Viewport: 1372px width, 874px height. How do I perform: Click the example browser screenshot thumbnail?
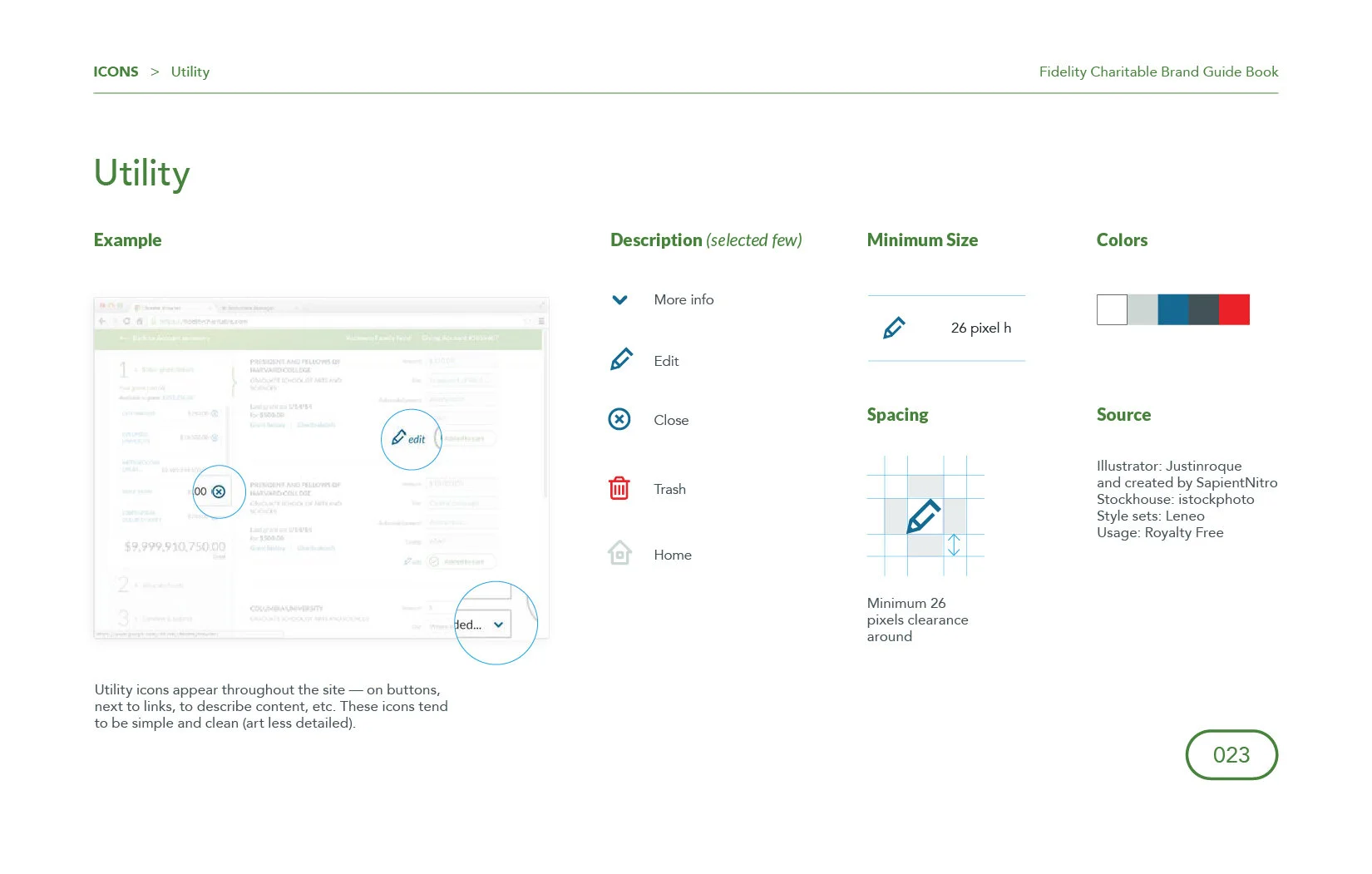click(x=321, y=467)
